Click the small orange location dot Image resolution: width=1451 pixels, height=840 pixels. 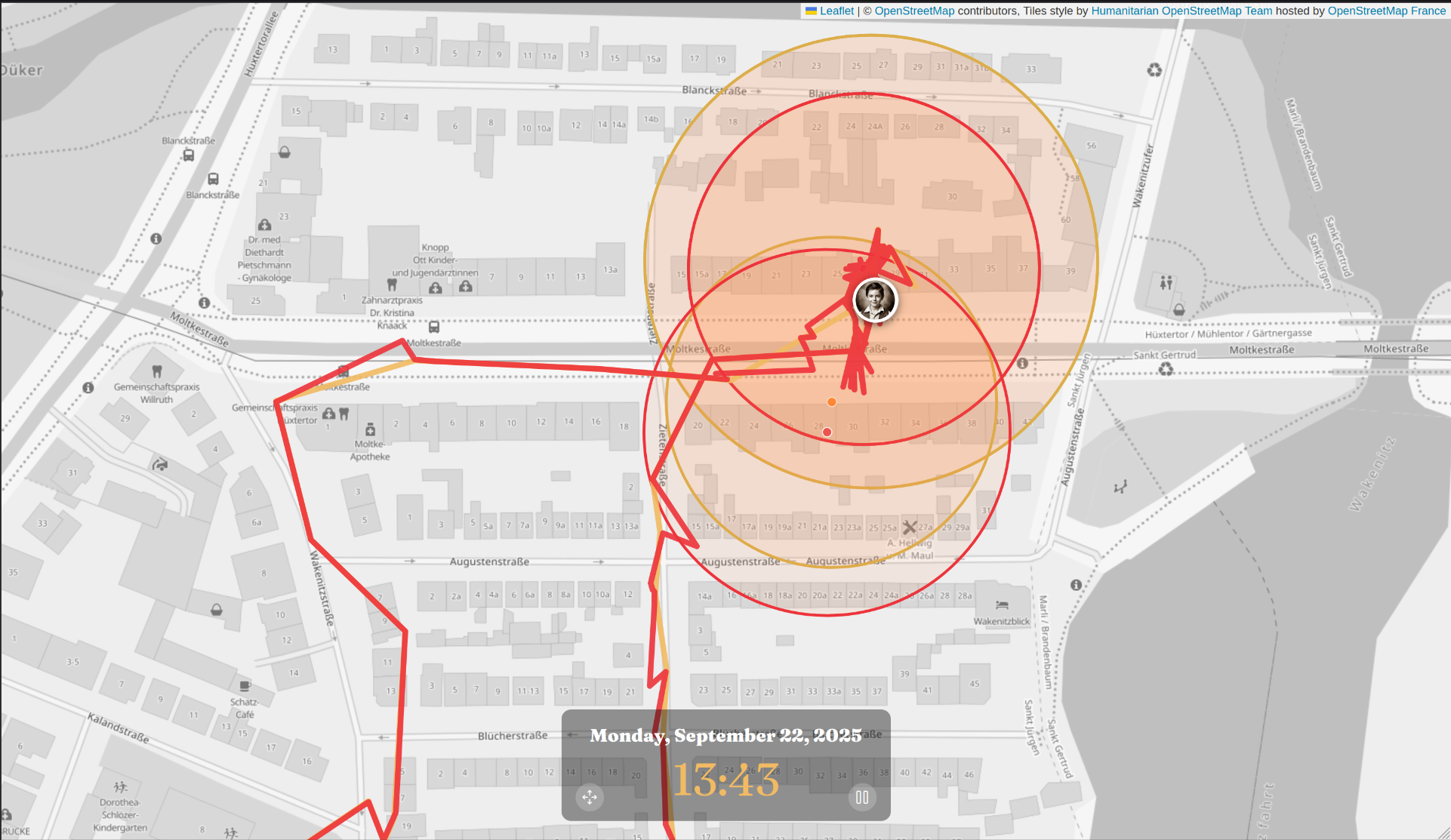click(831, 402)
